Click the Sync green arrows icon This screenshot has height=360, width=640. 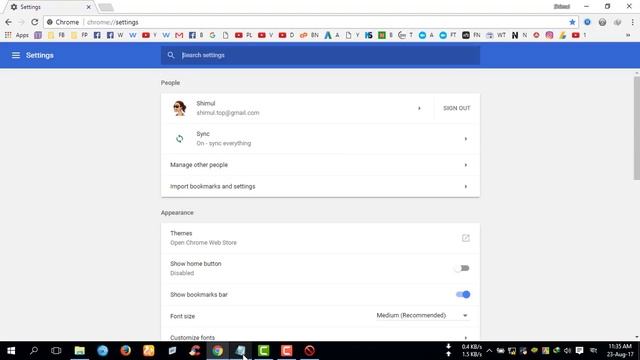point(180,139)
